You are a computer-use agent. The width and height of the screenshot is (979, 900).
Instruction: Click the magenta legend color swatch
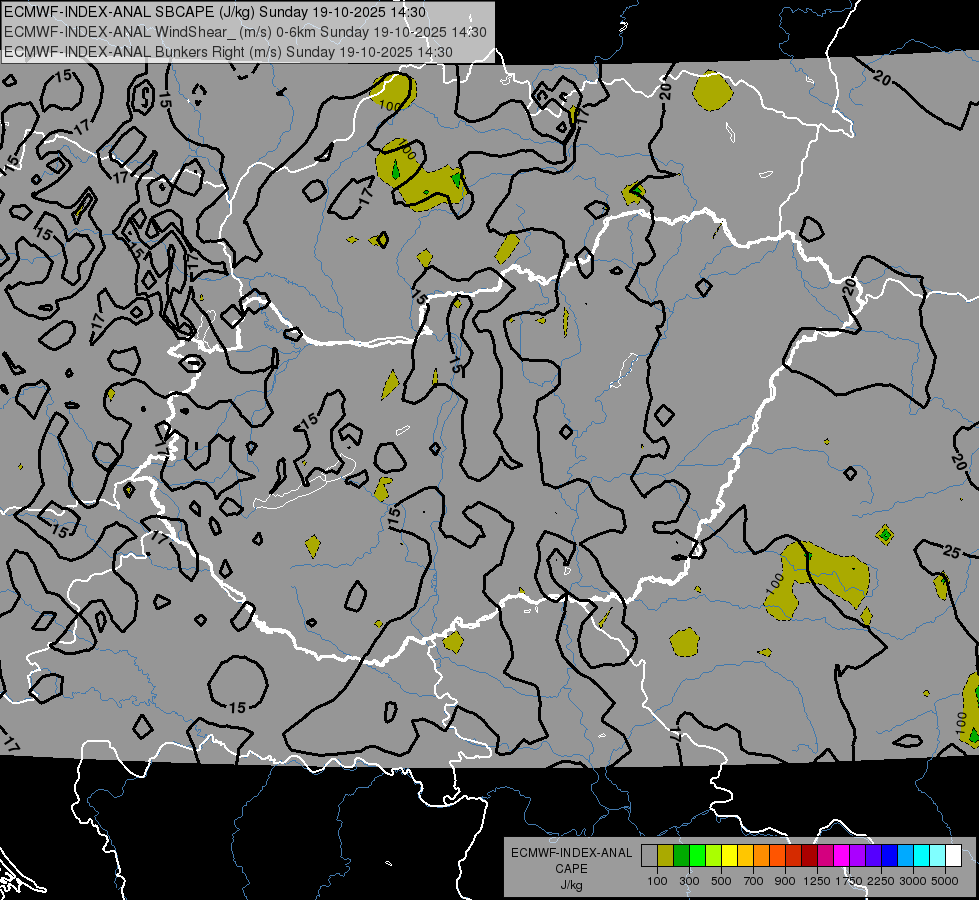(841, 856)
